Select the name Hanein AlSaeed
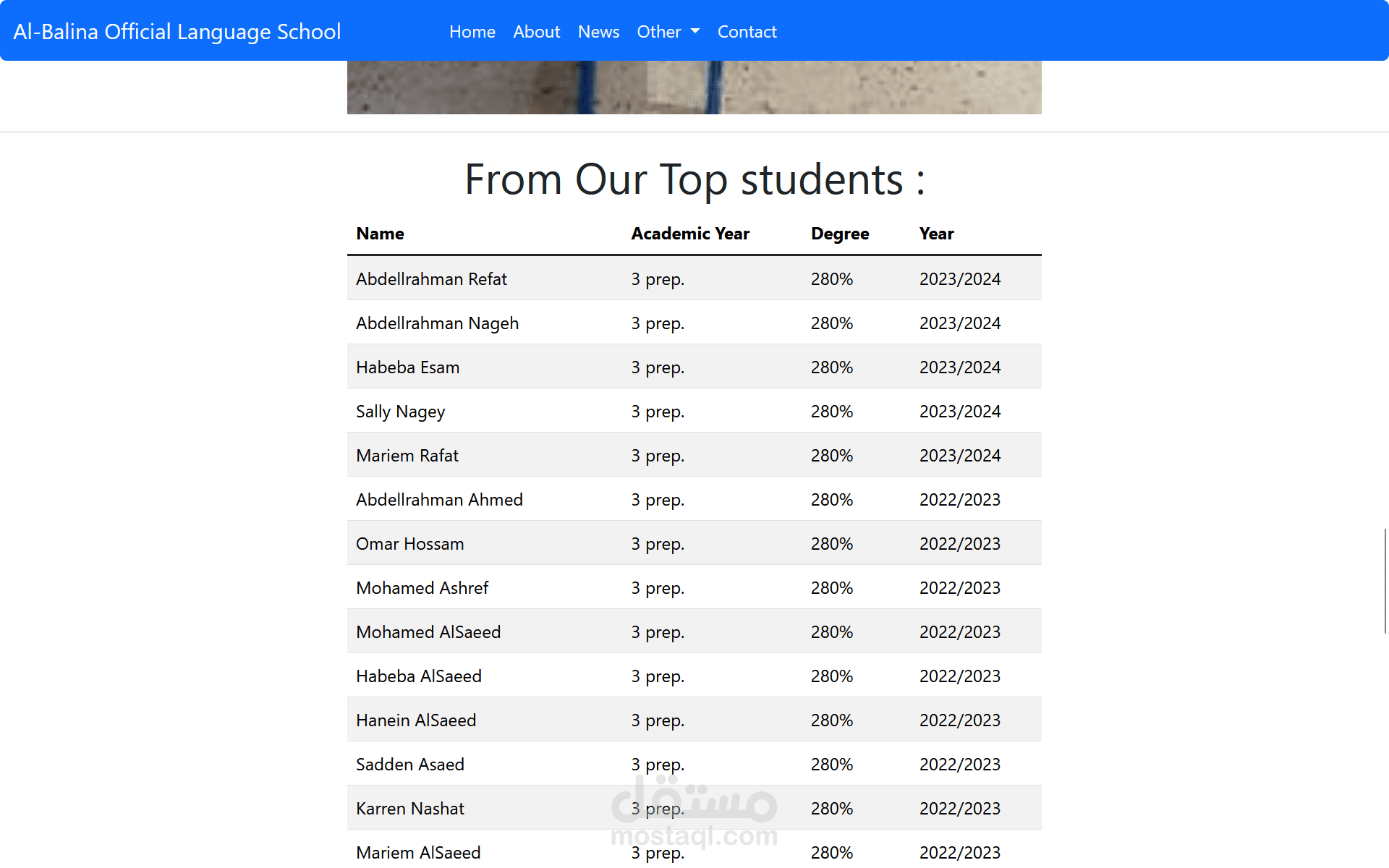This screenshot has height=868, width=1389. [x=416, y=720]
